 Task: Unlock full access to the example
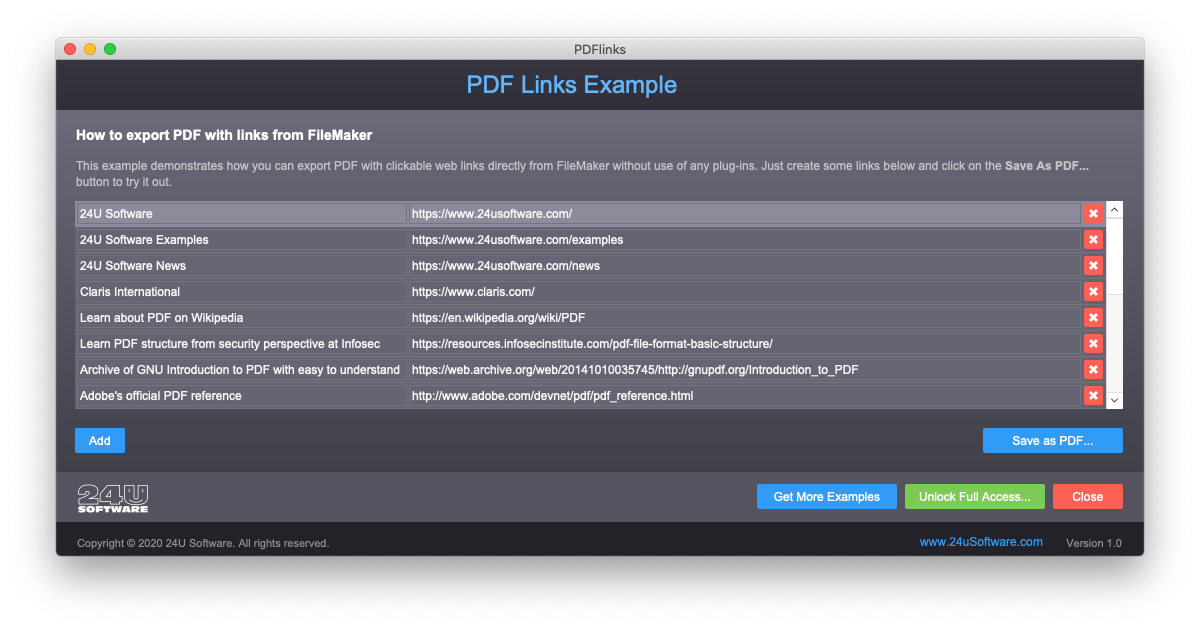coord(974,496)
